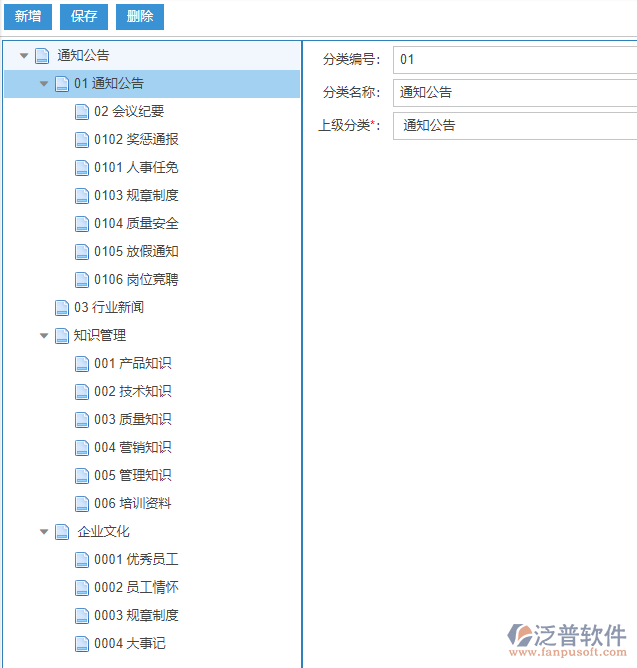Collapse the root 通知公告 tree node
The image size is (637, 668).
pos(24,56)
